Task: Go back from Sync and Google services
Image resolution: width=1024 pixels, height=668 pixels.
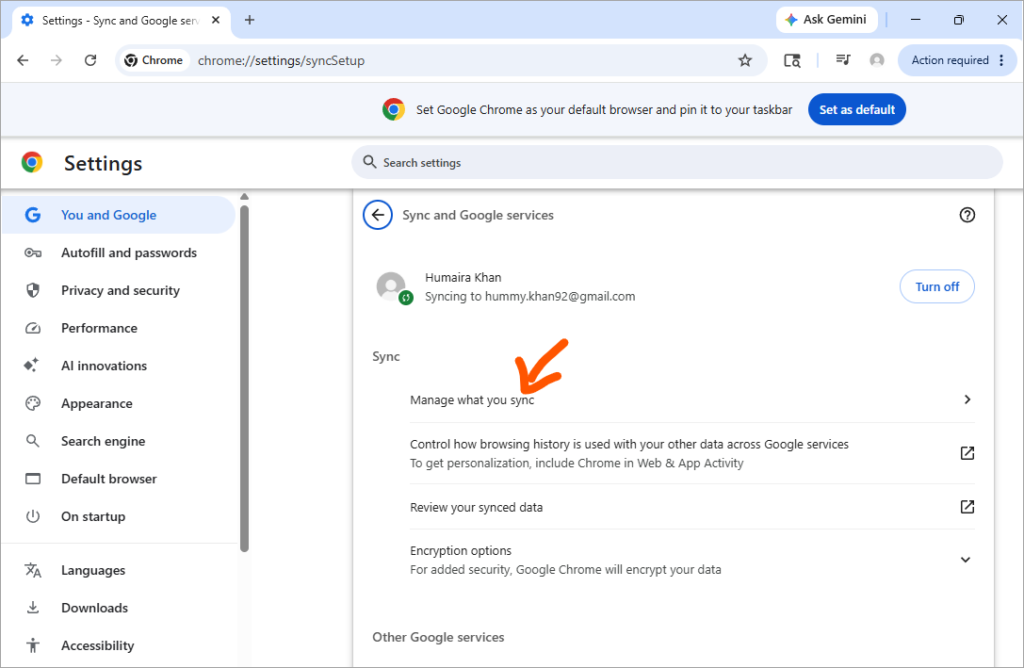Action: [x=377, y=215]
